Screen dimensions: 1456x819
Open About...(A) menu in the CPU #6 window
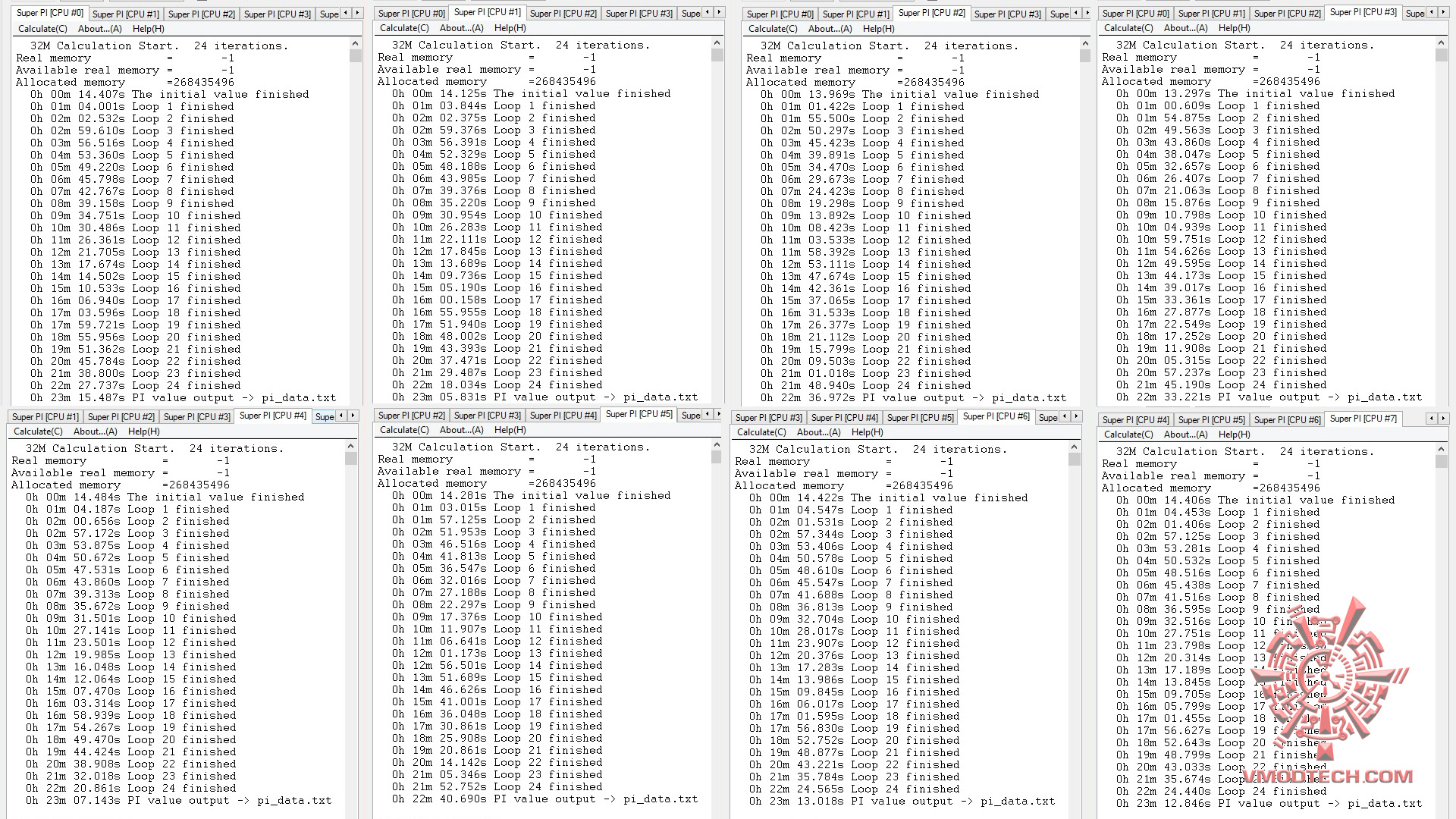pyautogui.click(x=818, y=432)
